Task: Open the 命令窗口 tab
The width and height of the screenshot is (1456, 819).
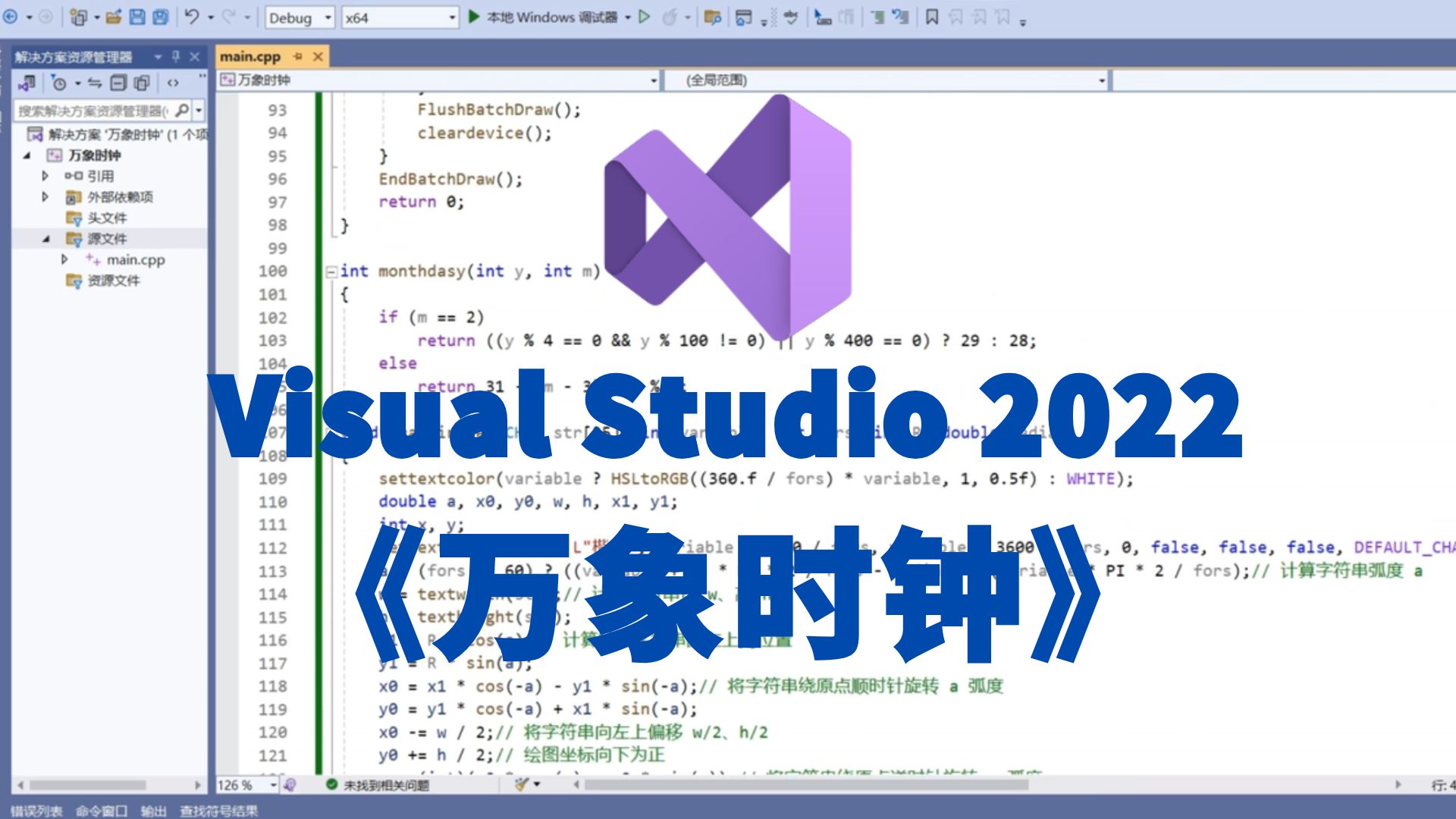Action: [102, 811]
